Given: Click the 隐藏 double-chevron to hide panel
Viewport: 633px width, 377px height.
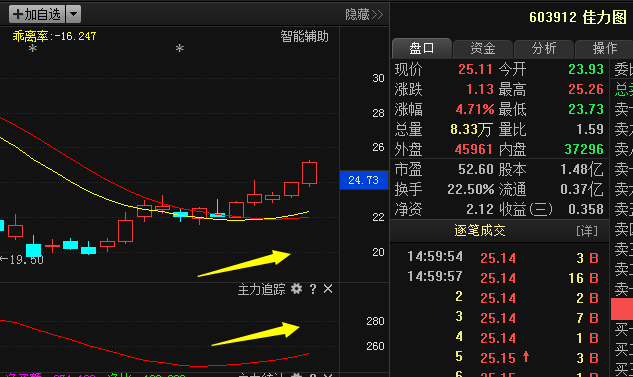Looking at the screenshot, I should (x=377, y=15).
